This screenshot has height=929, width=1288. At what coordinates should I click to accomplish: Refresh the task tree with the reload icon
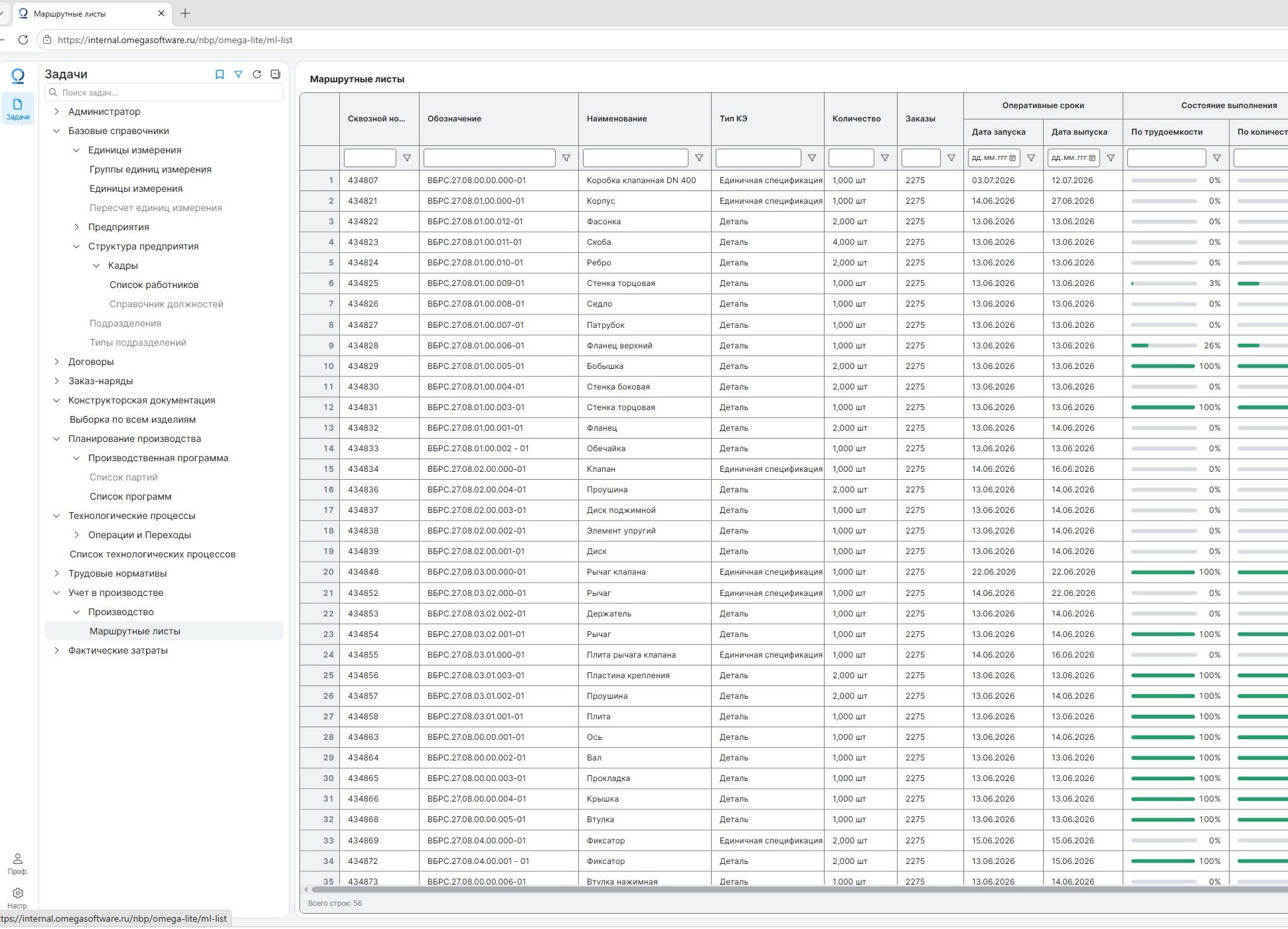pos(257,74)
